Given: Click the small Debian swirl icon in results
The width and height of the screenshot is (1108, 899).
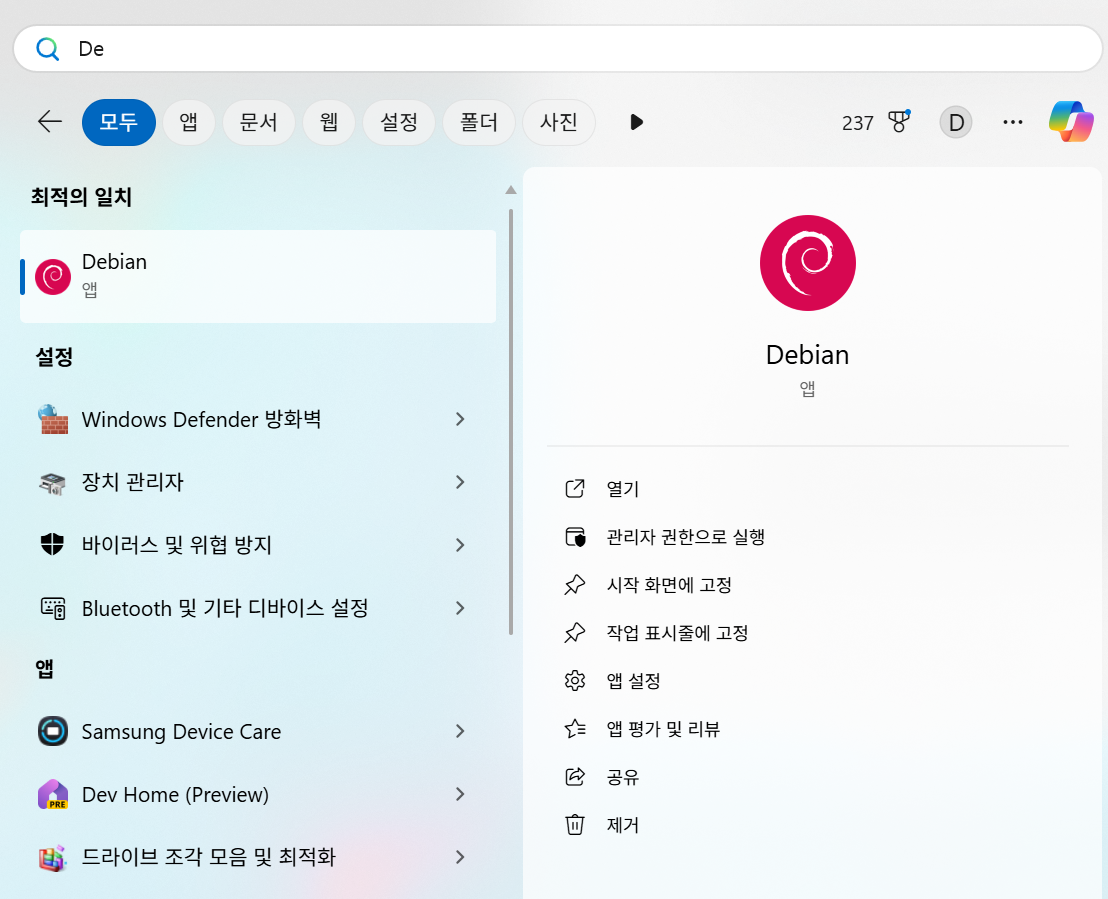Looking at the screenshot, I should coord(53,276).
